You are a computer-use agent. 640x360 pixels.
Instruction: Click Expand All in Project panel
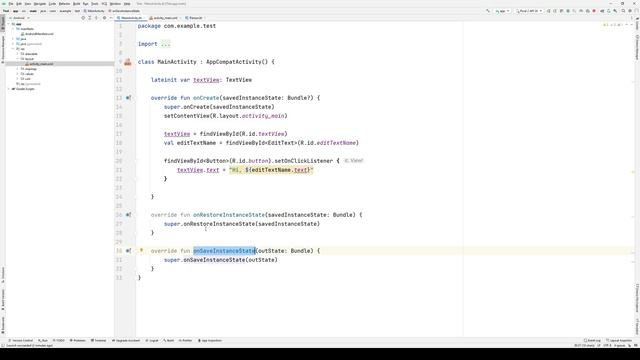click(90, 18)
